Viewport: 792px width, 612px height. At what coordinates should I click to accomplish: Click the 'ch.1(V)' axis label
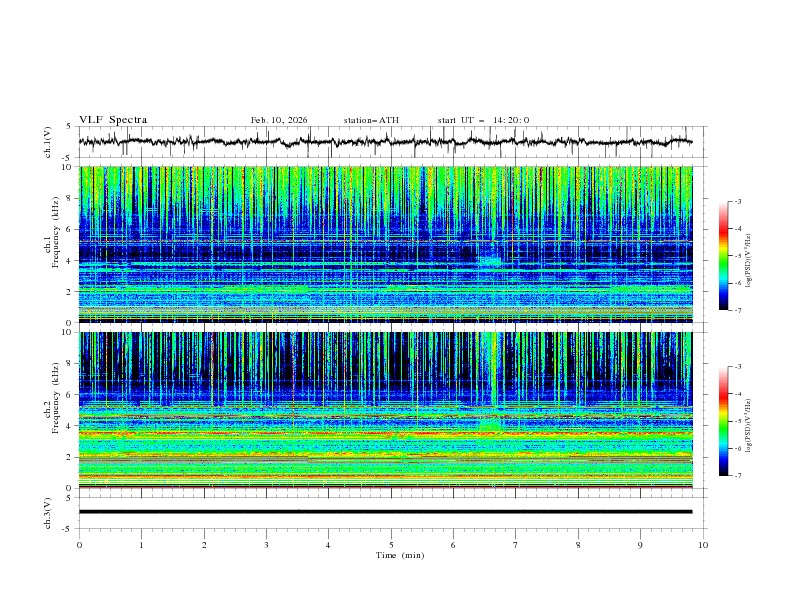48,142
